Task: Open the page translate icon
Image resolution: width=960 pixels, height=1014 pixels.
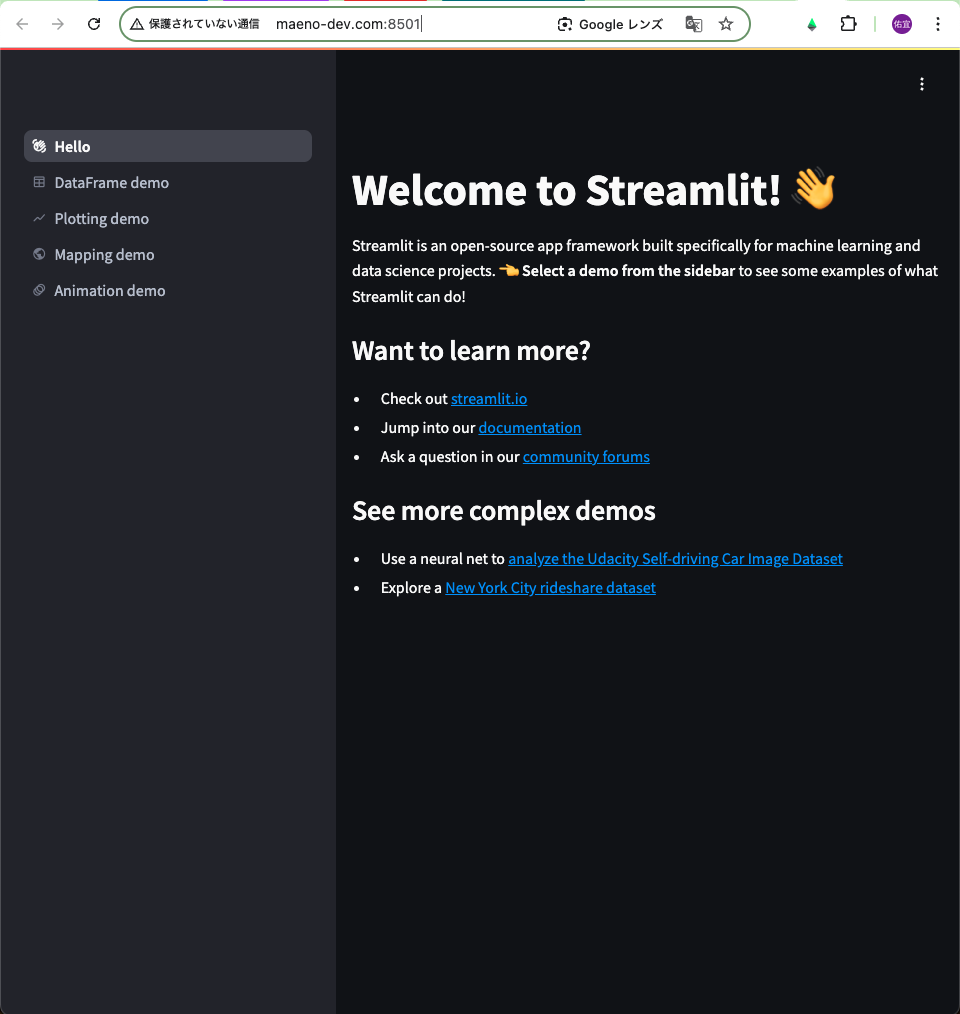Action: click(x=693, y=24)
